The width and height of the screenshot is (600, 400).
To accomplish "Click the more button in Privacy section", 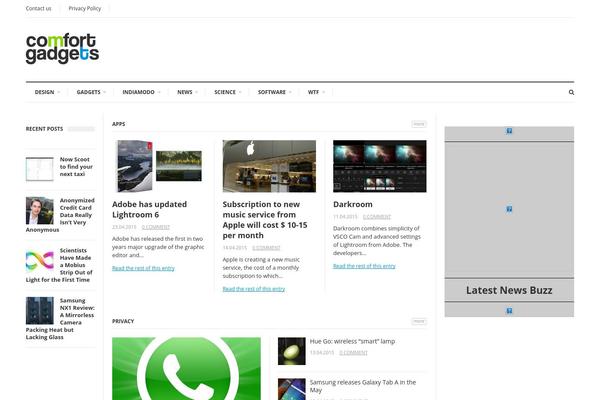I will [x=419, y=321].
